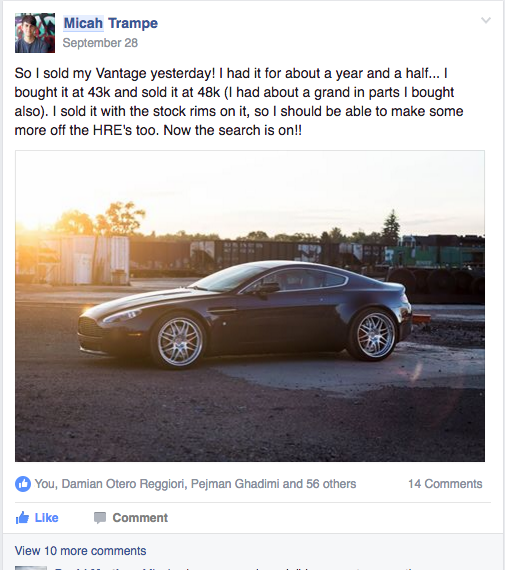The width and height of the screenshot is (505, 570).
Task: Expand View 10 more comments
Action: [x=80, y=551]
